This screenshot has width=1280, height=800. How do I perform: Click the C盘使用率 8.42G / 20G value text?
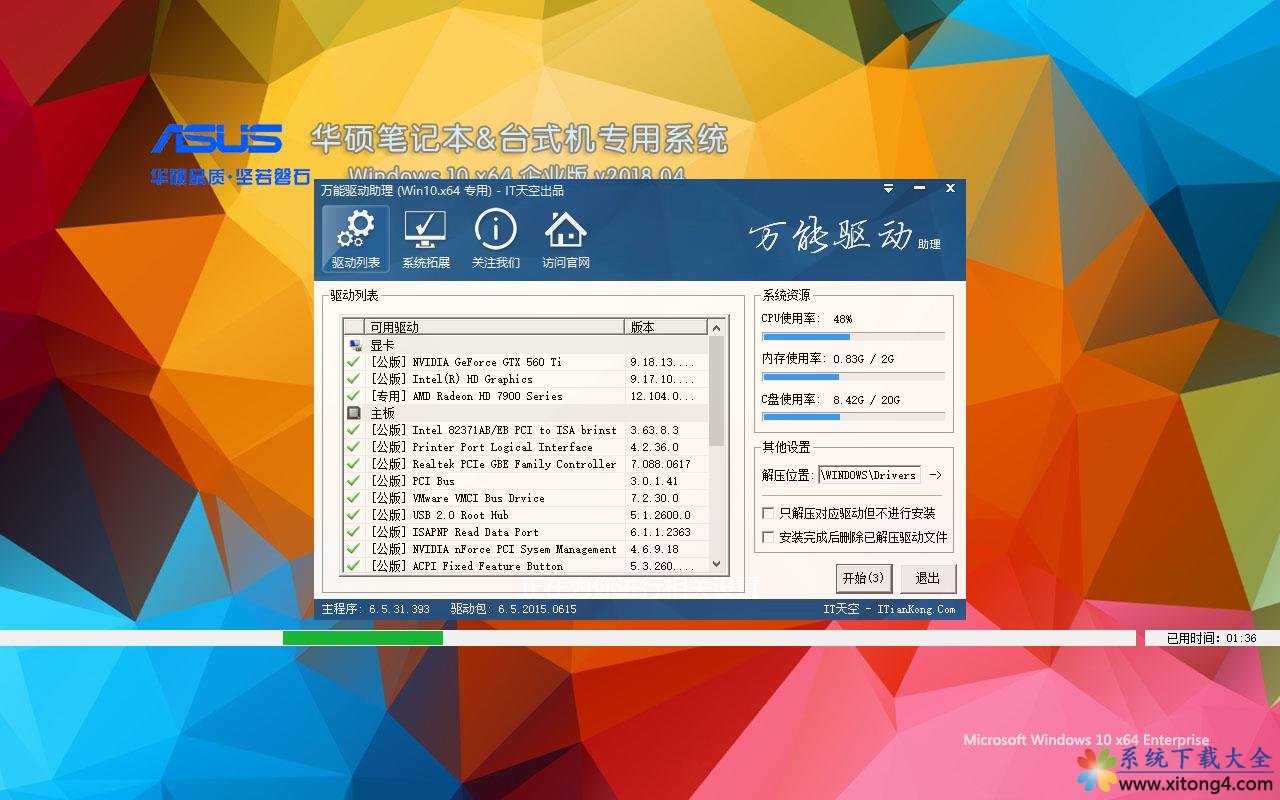866,399
